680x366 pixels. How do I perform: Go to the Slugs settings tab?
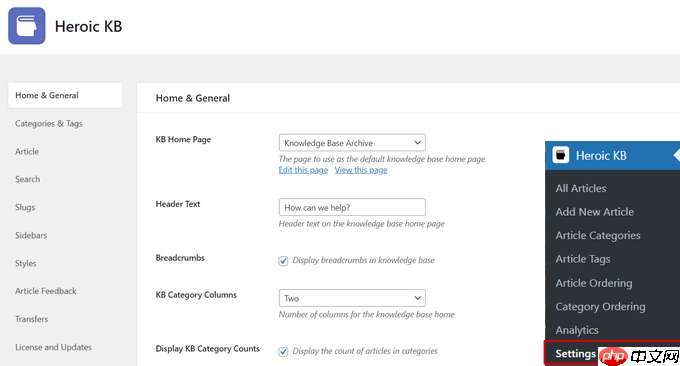[25, 207]
